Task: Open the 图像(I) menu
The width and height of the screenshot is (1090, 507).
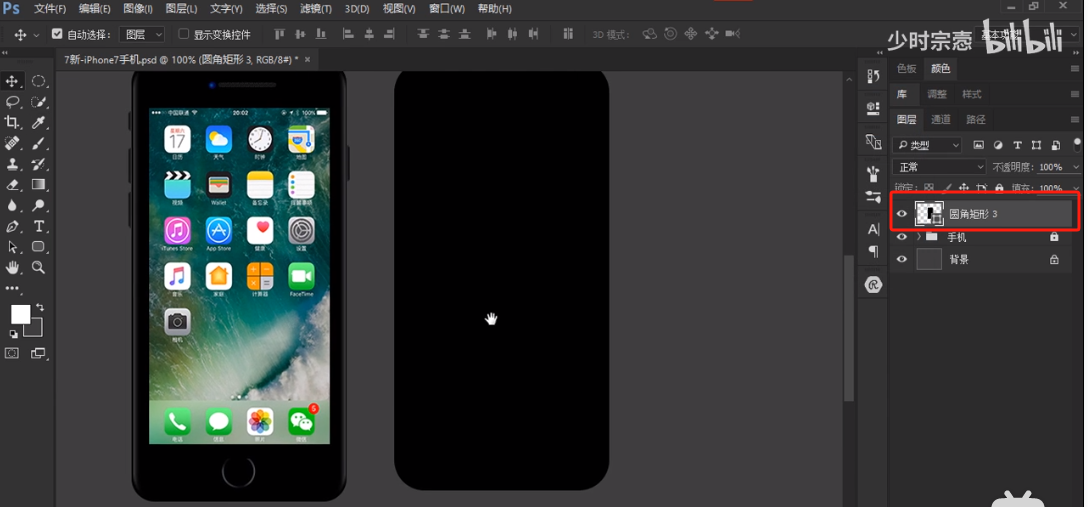Action: click(138, 9)
